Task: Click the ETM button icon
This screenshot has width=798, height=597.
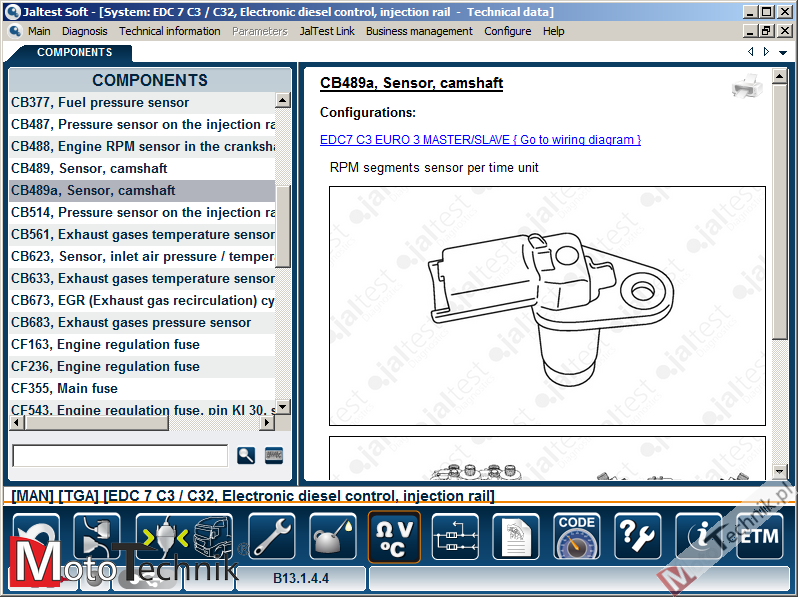Action: tap(759, 537)
